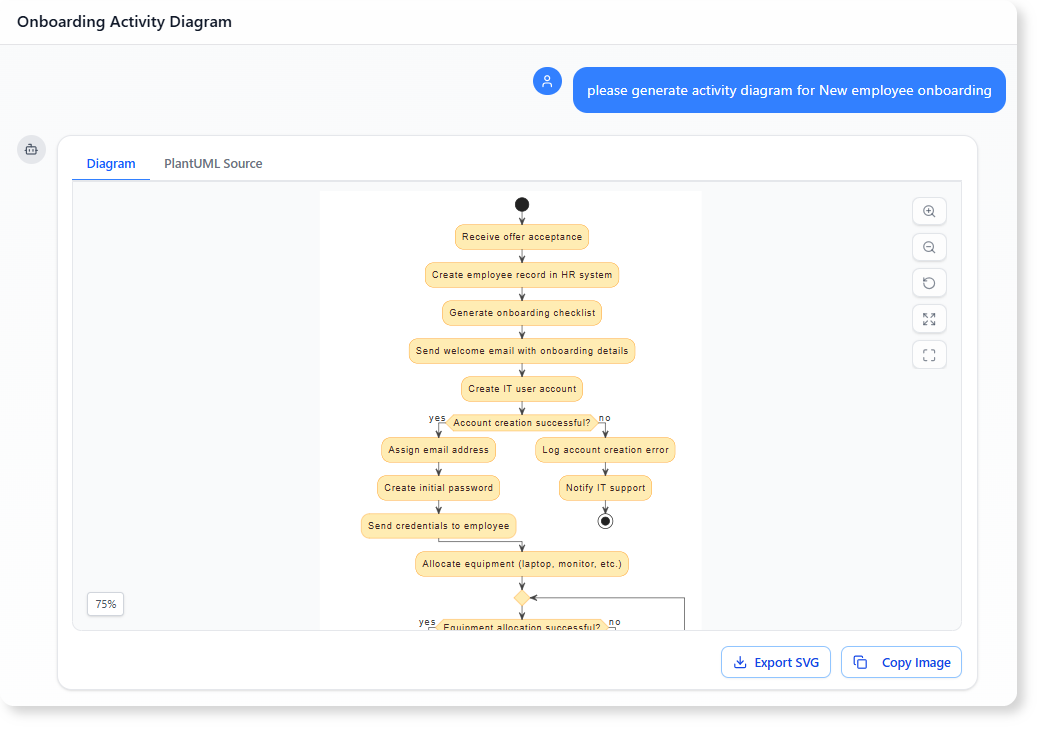The height and width of the screenshot is (751, 1040).
Task: Click the 'Allocate equipment' activity node
Action: coord(521,564)
